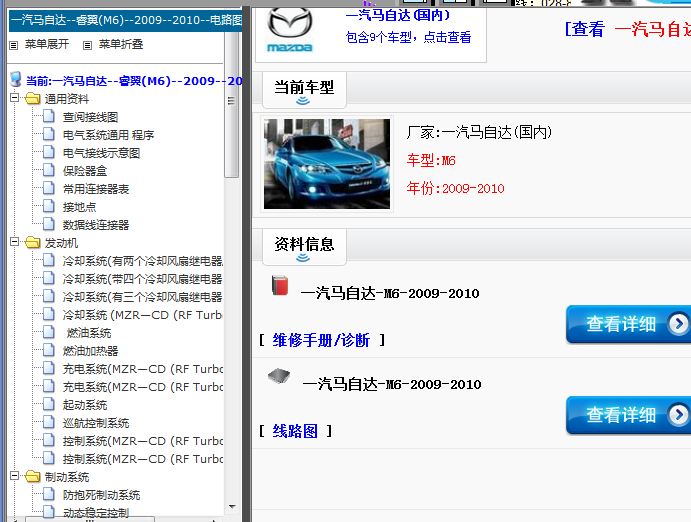The image size is (691, 522).
Task: Click 查看详细 button for 线路图
Action: 629,415
